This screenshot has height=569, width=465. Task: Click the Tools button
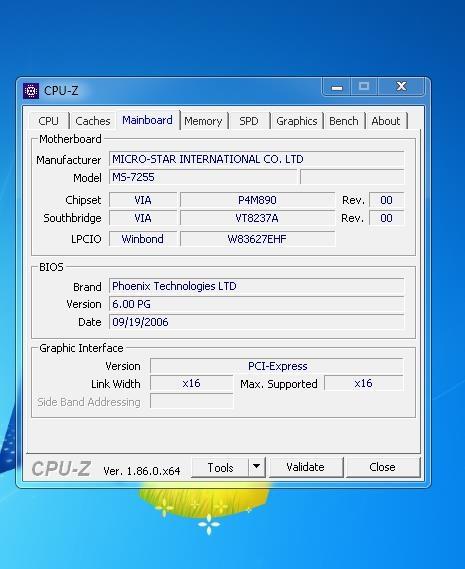click(x=220, y=467)
